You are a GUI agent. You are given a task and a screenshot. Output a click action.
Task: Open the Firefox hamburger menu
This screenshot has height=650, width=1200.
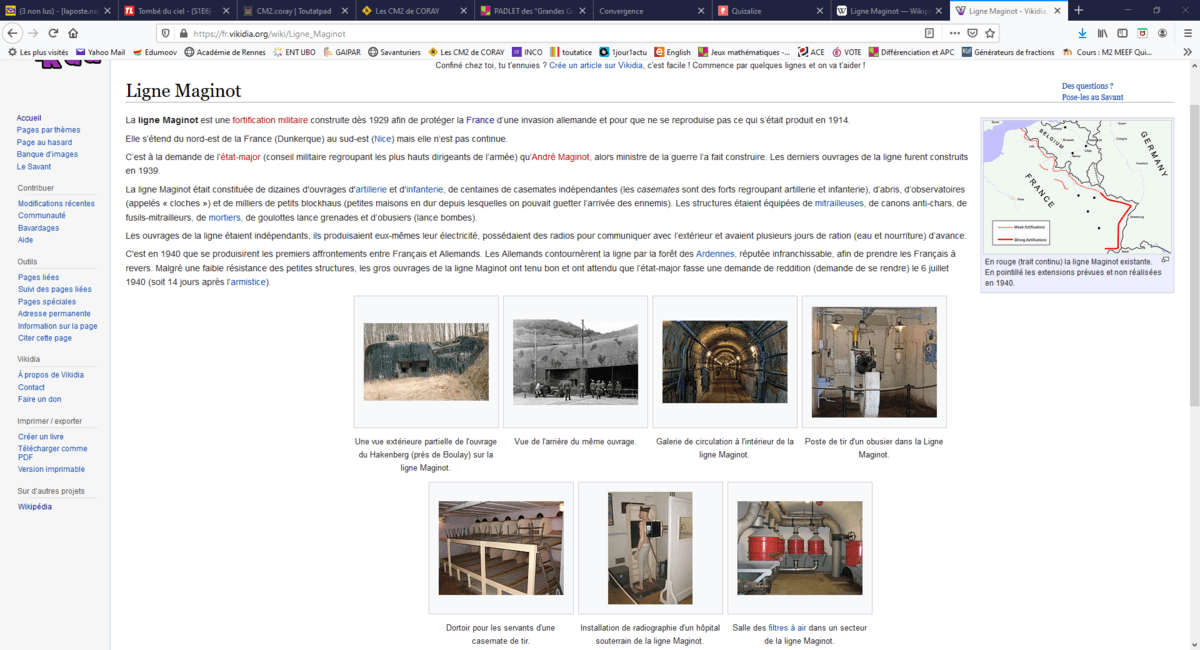[x=1187, y=33]
